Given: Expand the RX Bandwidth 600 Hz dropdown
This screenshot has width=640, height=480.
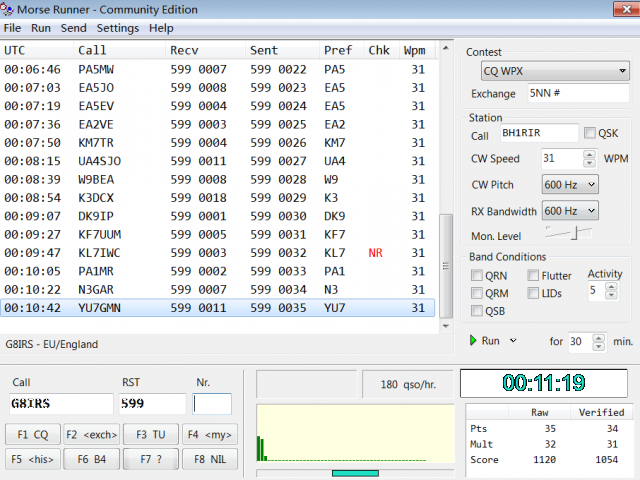Looking at the screenshot, I should [570, 211].
